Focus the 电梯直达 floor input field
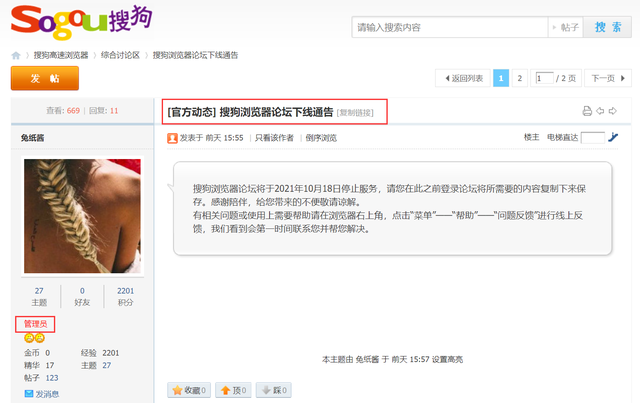This screenshot has height=403, width=640. coord(593,138)
